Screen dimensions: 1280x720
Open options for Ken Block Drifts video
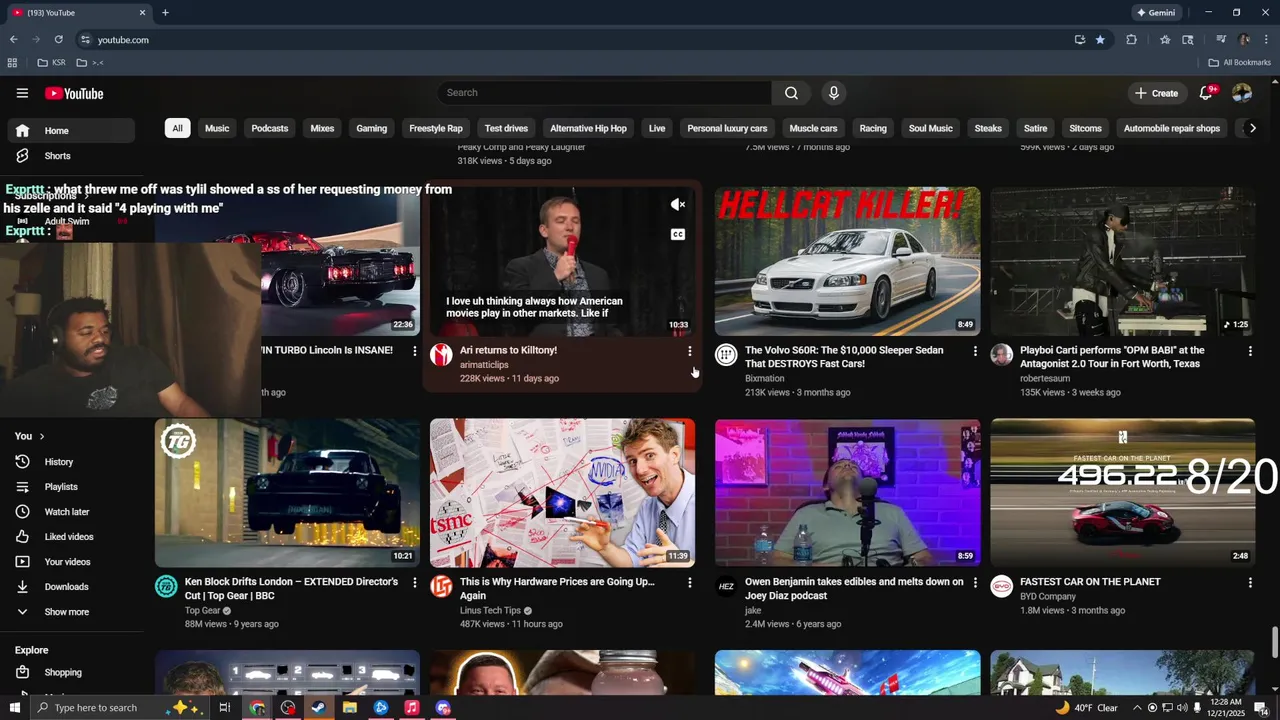click(x=415, y=582)
